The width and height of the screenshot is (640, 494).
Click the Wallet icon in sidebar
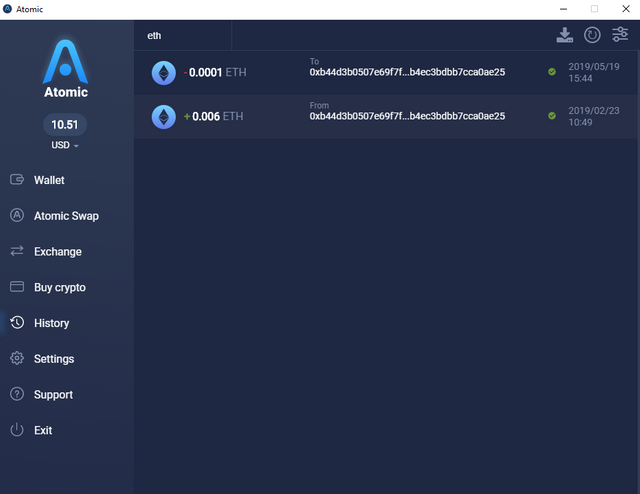coord(17,180)
